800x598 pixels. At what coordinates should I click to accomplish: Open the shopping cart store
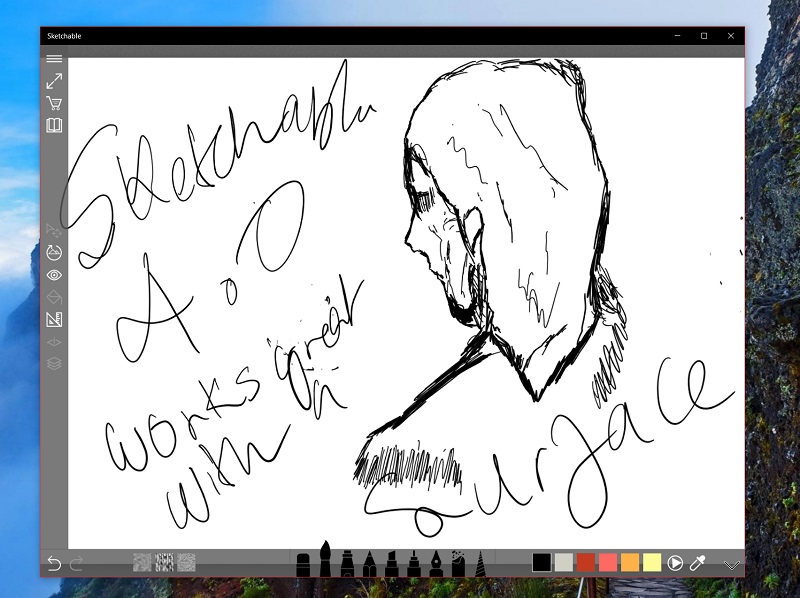coord(54,104)
